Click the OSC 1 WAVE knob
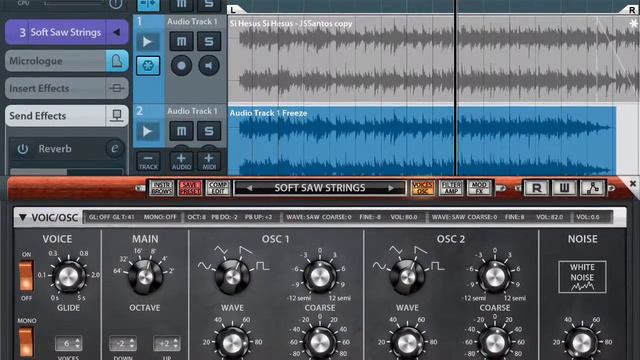Image resolution: width=640 pixels, height=360 pixels. (232, 278)
